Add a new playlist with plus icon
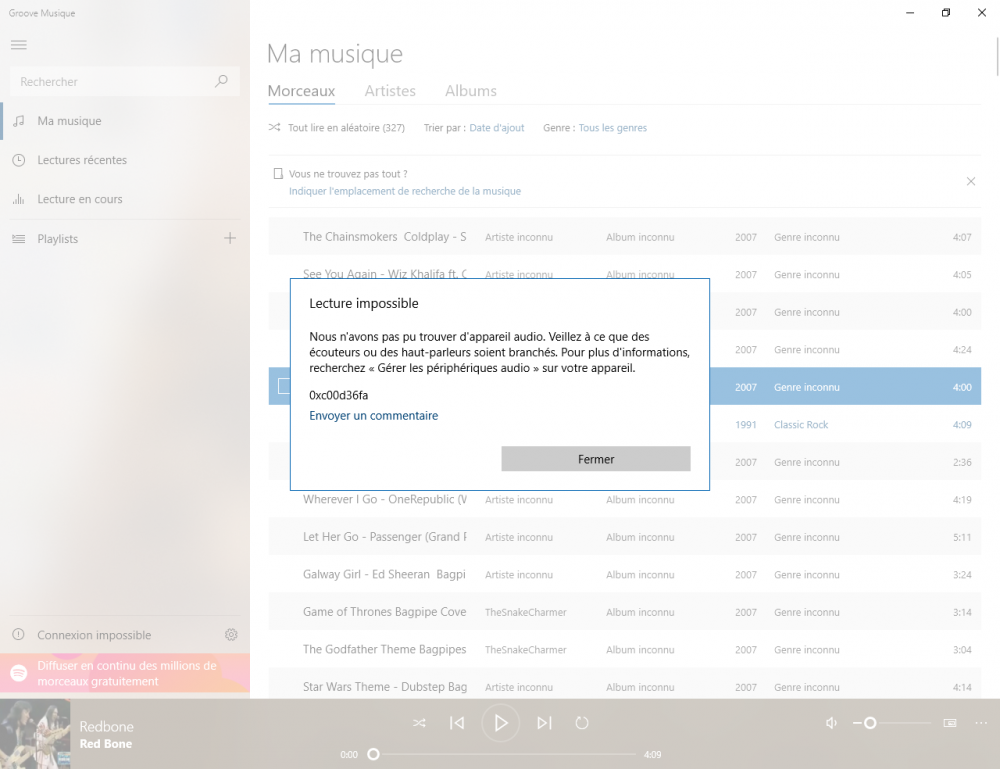The width and height of the screenshot is (1000, 769). pyautogui.click(x=230, y=238)
